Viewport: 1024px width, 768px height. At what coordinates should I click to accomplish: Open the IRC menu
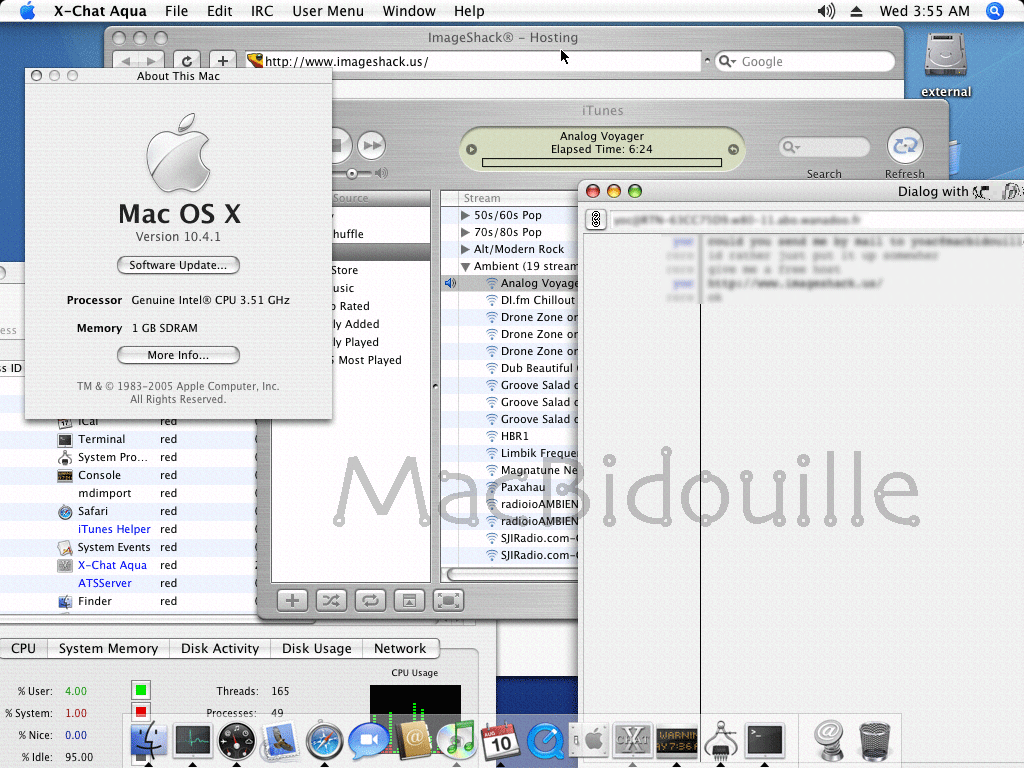(x=262, y=11)
